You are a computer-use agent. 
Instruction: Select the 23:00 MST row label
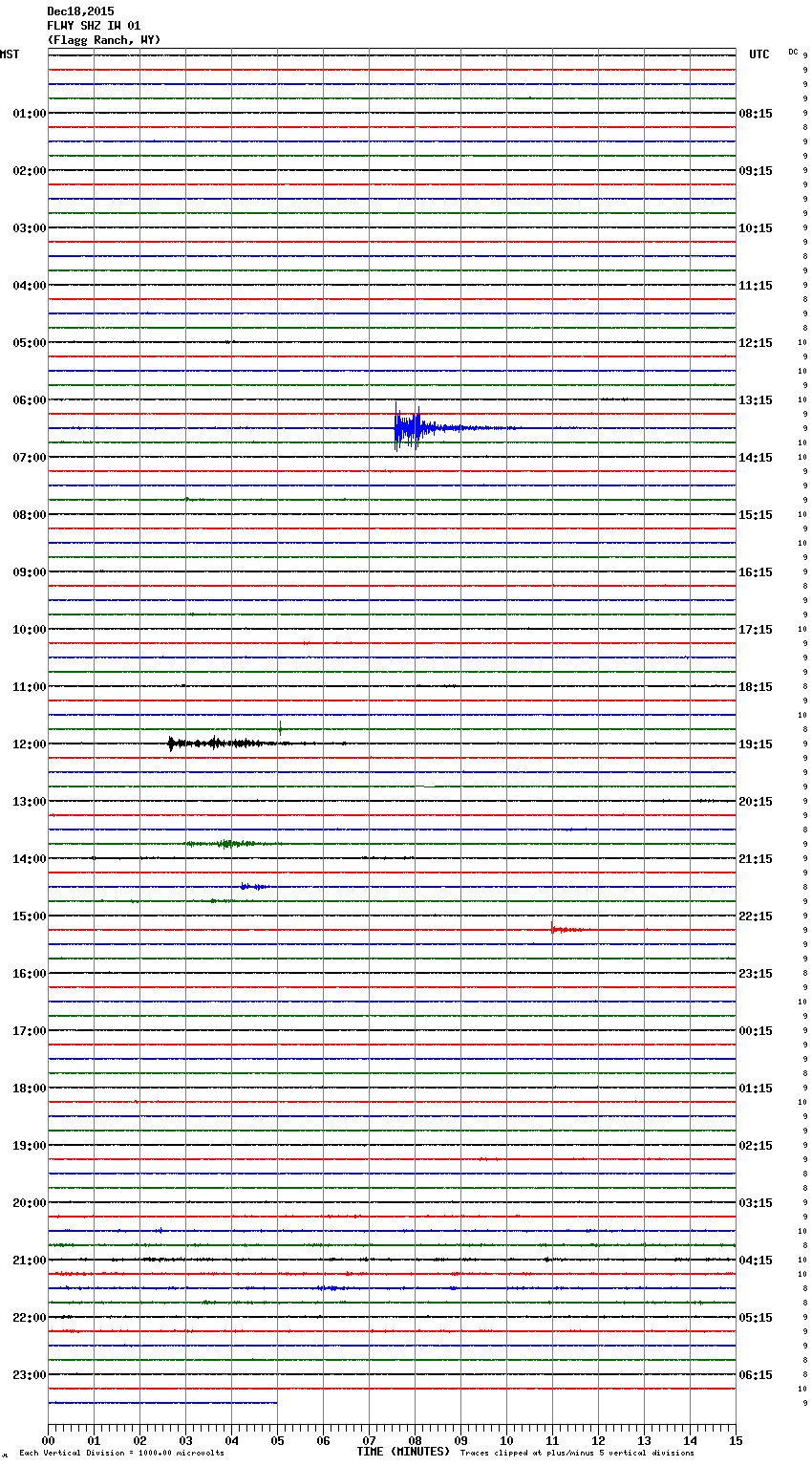click(30, 1375)
